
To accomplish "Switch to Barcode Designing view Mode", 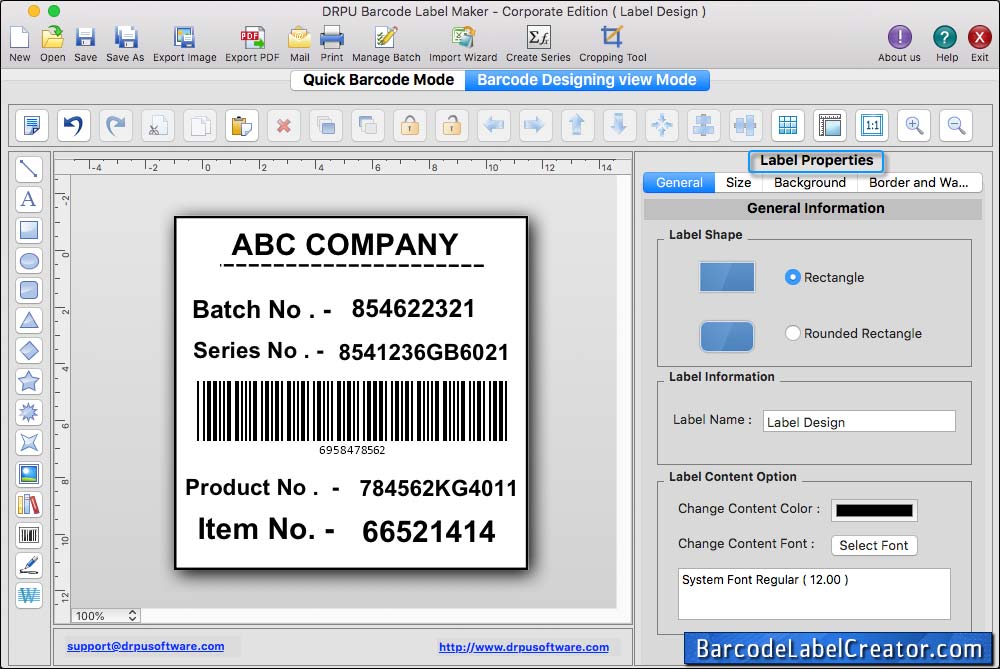I will [x=587, y=80].
